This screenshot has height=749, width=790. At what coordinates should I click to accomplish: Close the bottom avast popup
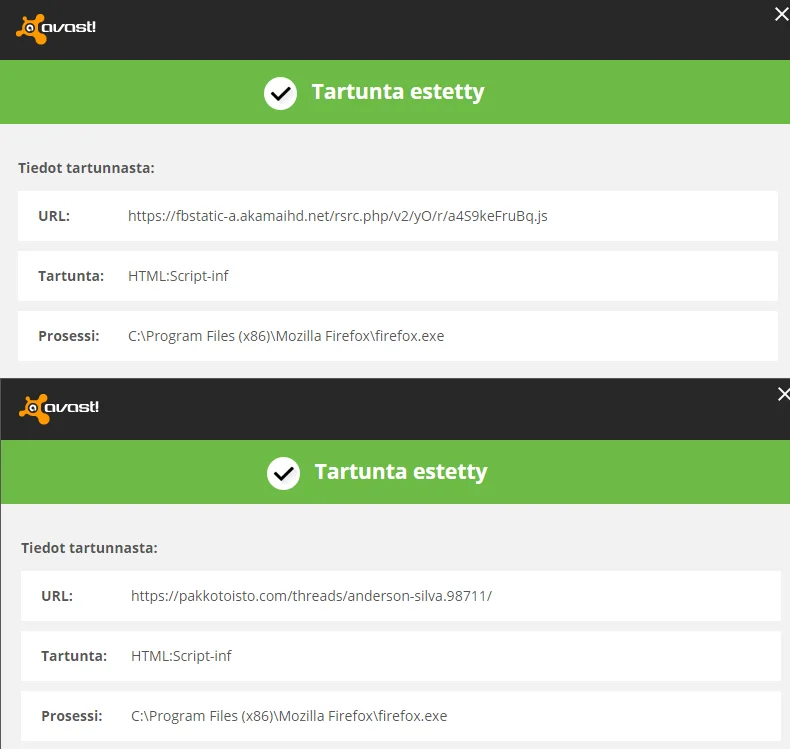[x=783, y=394]
